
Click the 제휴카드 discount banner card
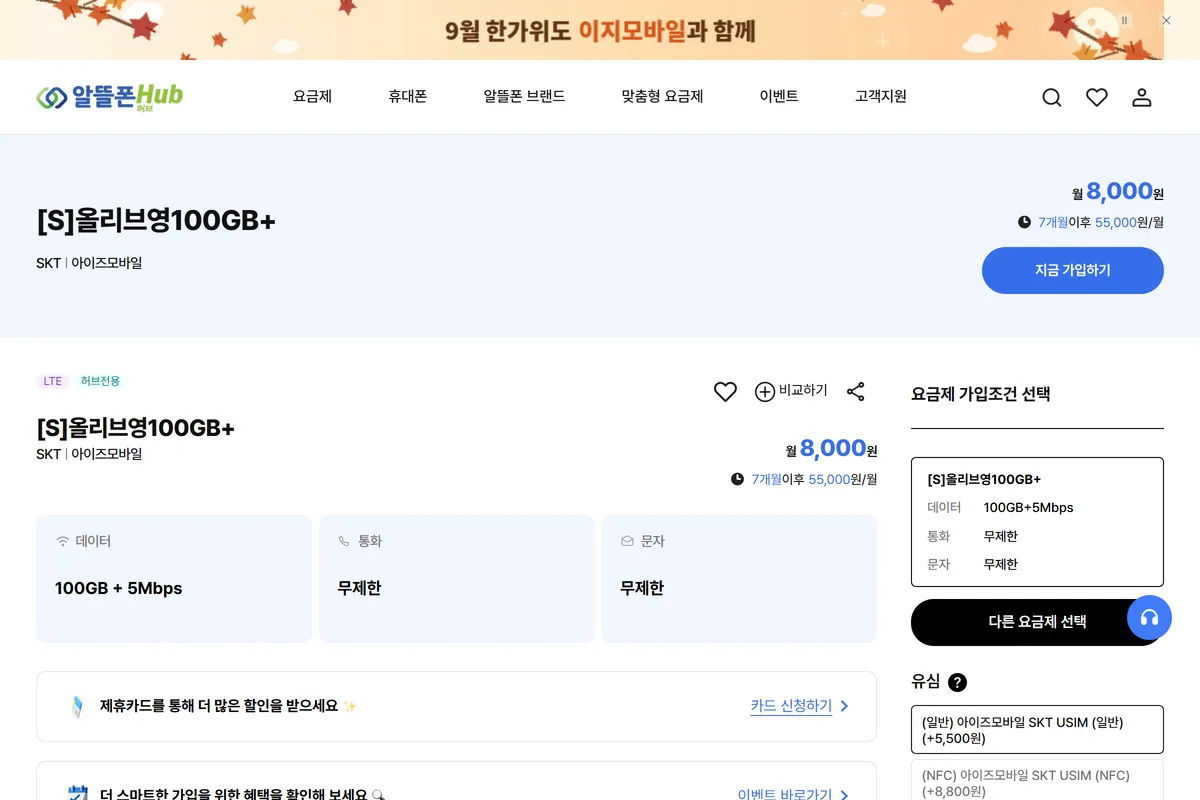tap(456, 706)
